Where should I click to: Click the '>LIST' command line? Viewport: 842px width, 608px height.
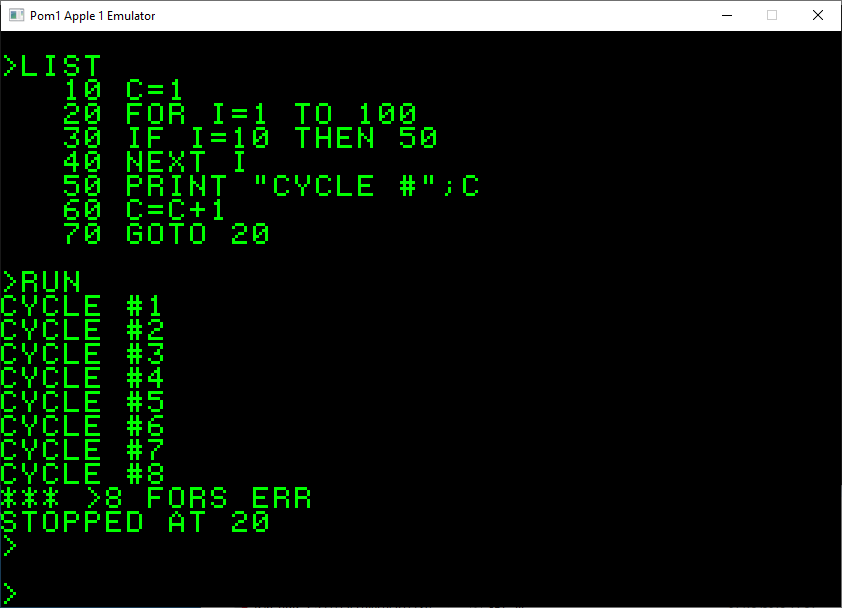pyautogui.click(x=52, y=66)
